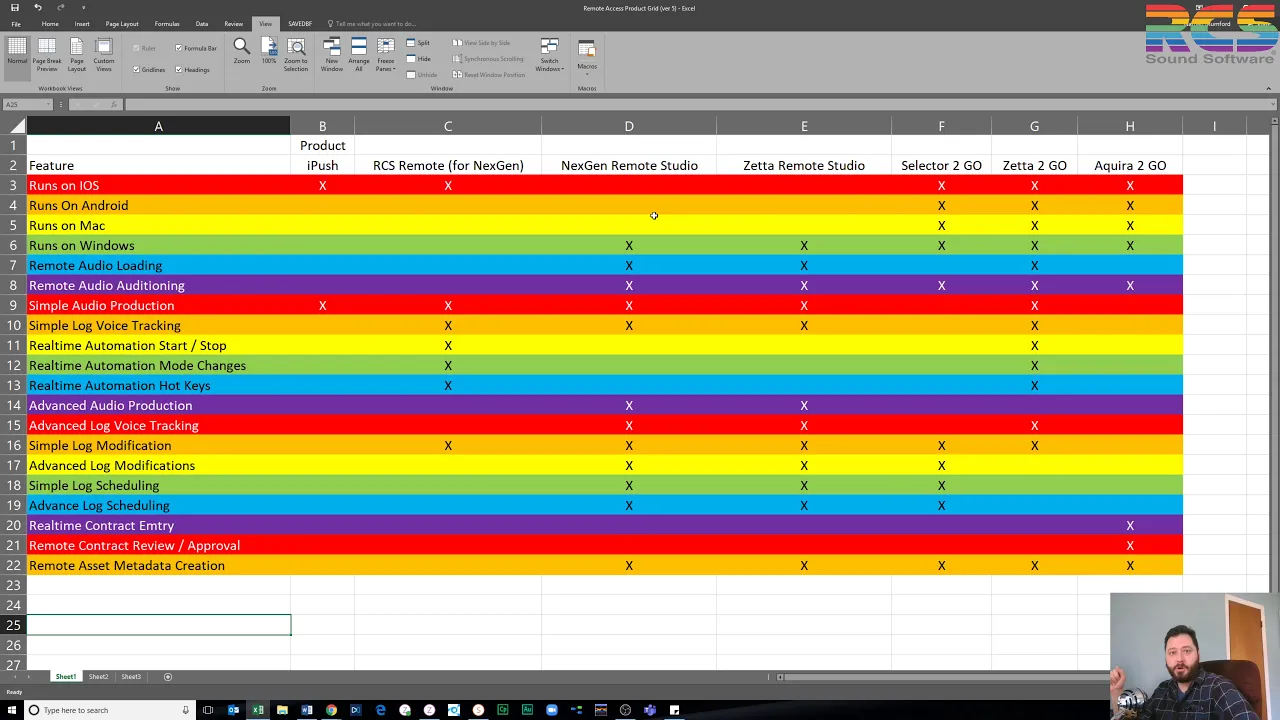
Task: Open Google Chrome from taskbar
Action: point(331,710)
